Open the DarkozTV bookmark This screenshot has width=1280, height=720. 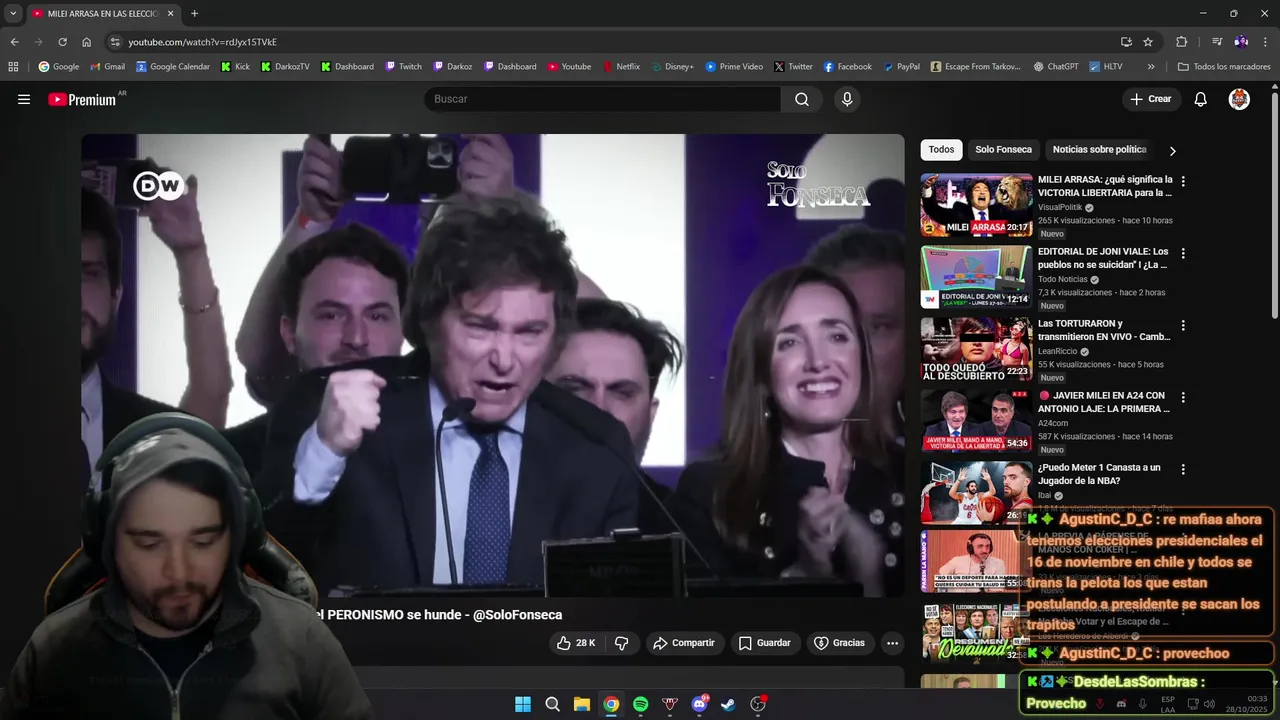pyautogui.click(x=285, y=67)
